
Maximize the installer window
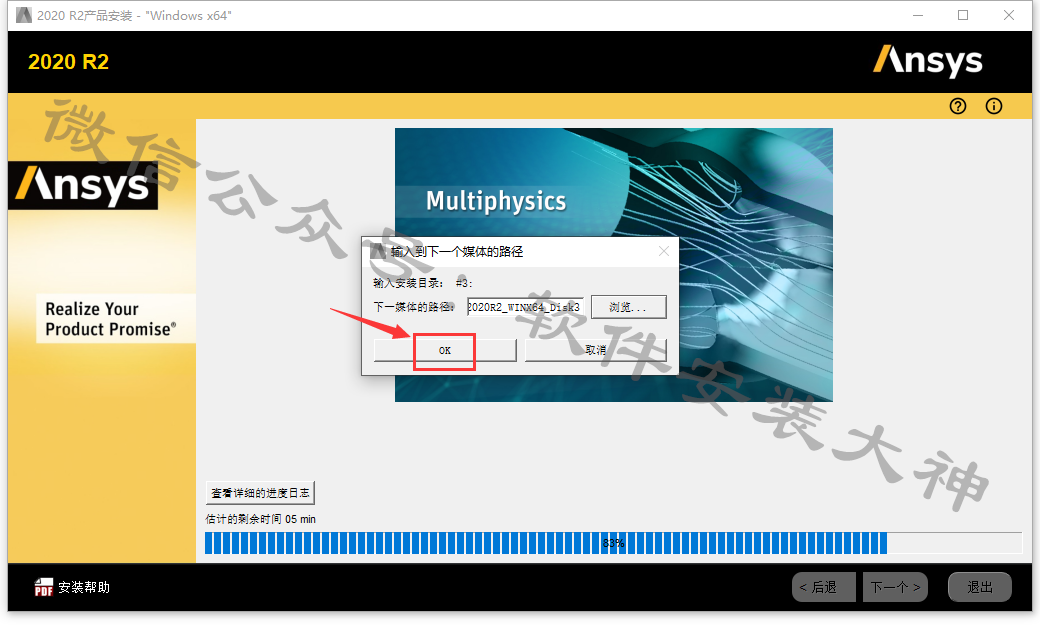963,15
